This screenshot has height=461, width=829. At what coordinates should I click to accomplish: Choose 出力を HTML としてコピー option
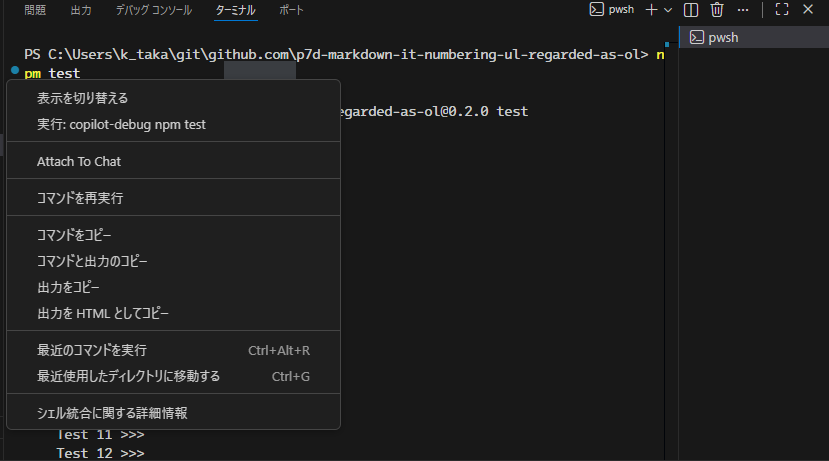point(103,313)
